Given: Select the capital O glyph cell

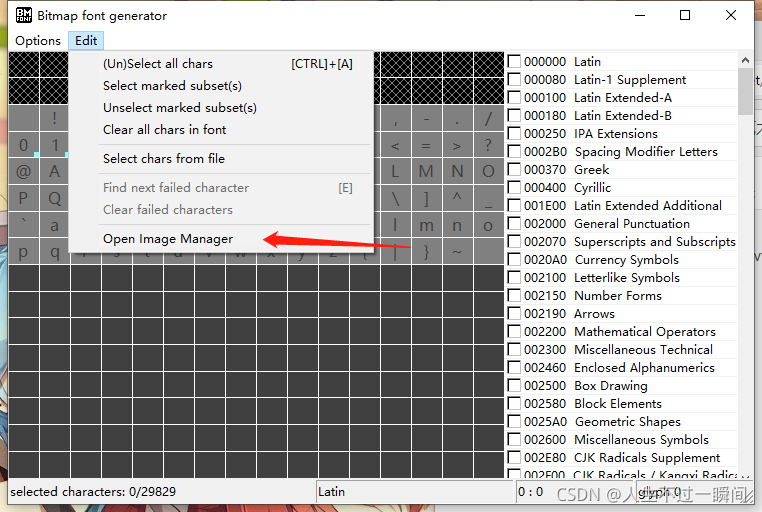Looking at the screenshot, I should pos(488,171).
